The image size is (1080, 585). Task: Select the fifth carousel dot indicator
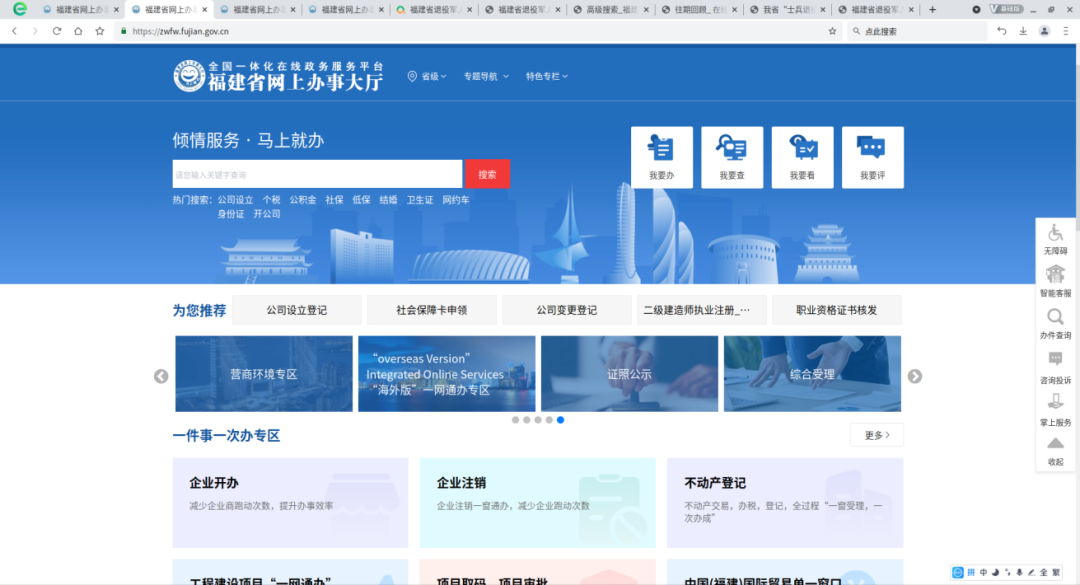[x=560, y=420]
